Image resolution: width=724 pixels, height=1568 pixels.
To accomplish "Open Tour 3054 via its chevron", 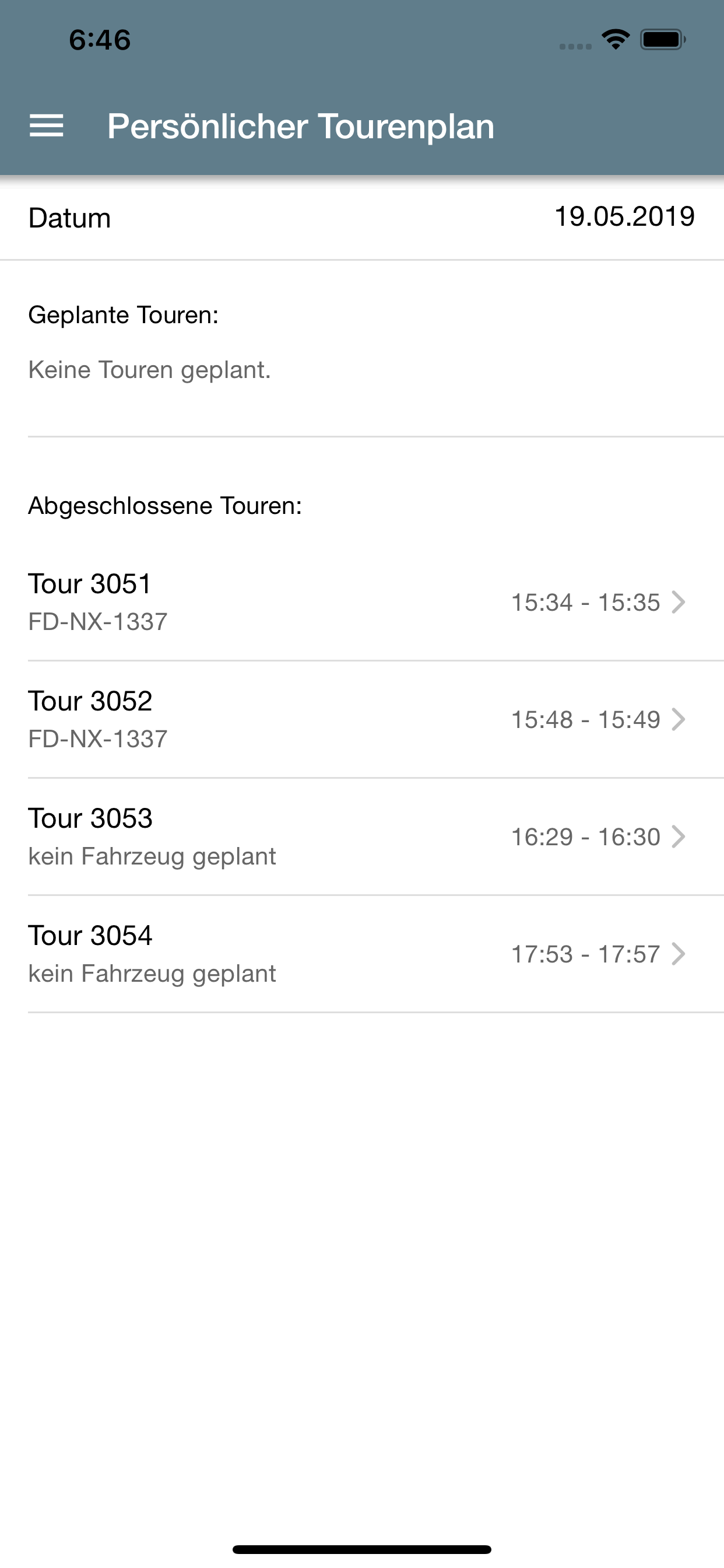I will pos(679,954).
